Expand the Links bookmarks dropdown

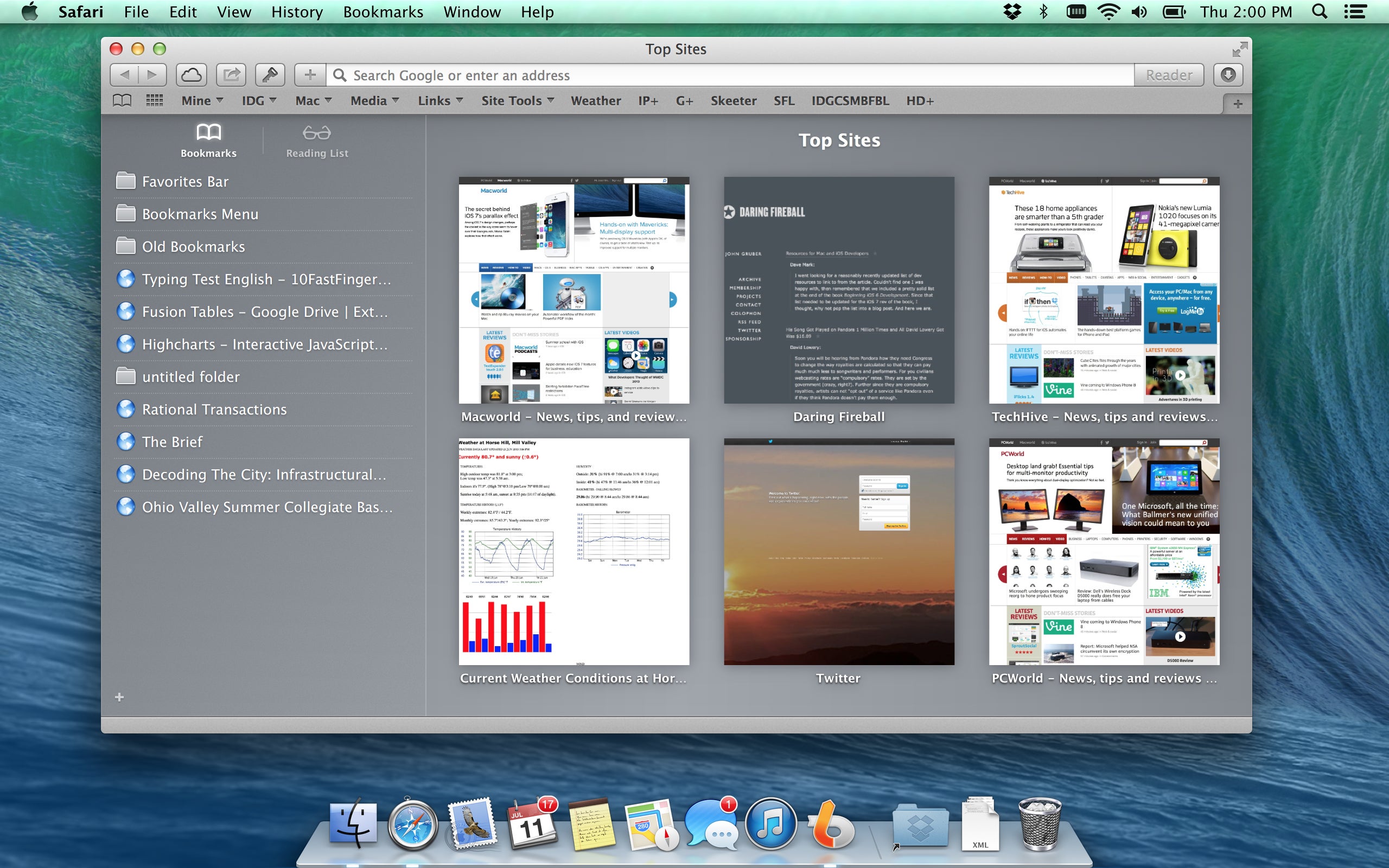(440, 101)
